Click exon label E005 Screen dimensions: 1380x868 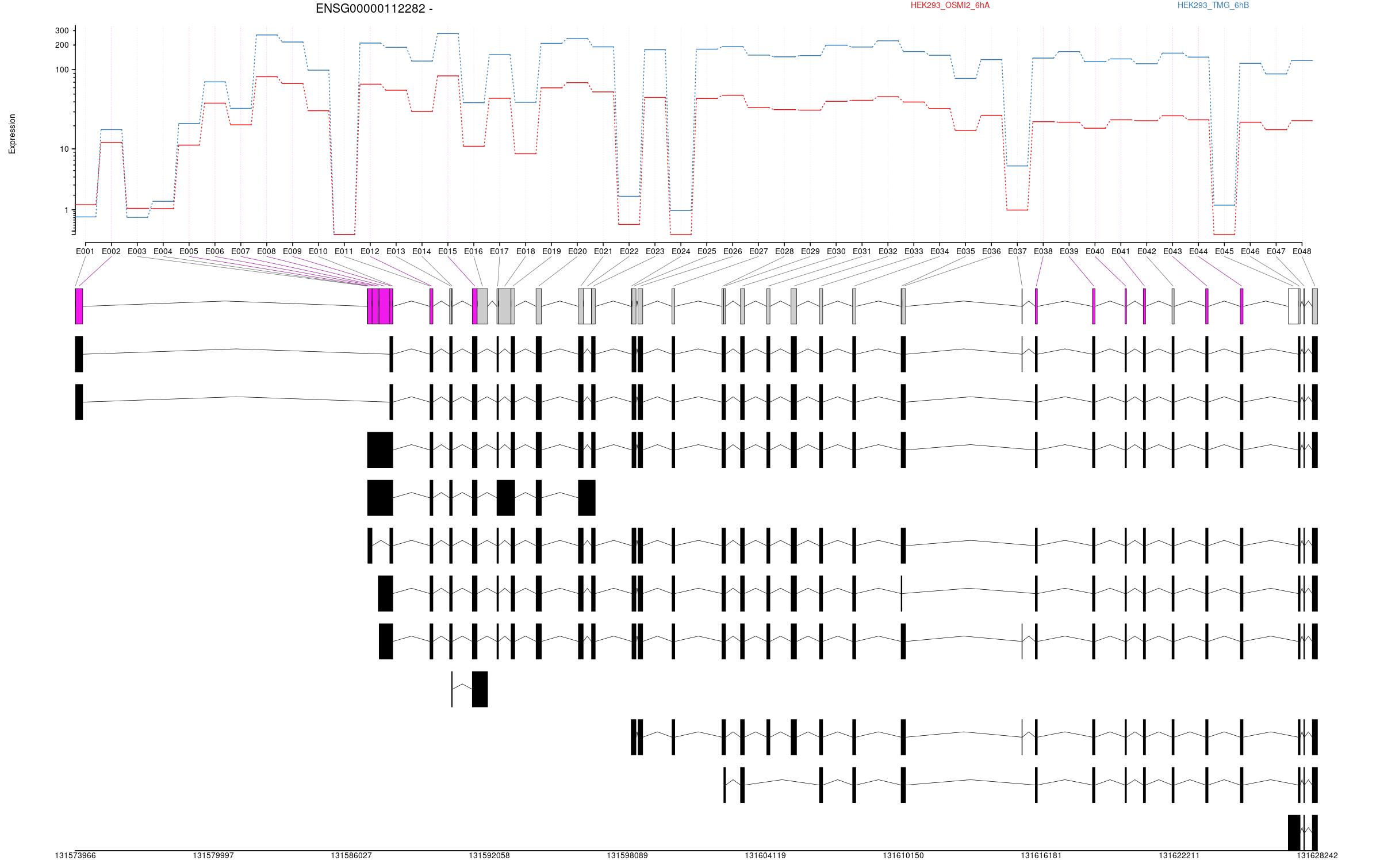189,251
